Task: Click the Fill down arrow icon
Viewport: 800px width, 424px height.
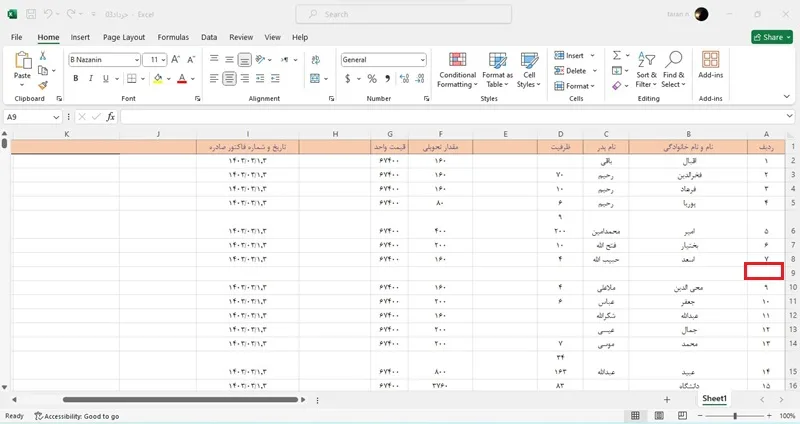Action: [617, 70]
